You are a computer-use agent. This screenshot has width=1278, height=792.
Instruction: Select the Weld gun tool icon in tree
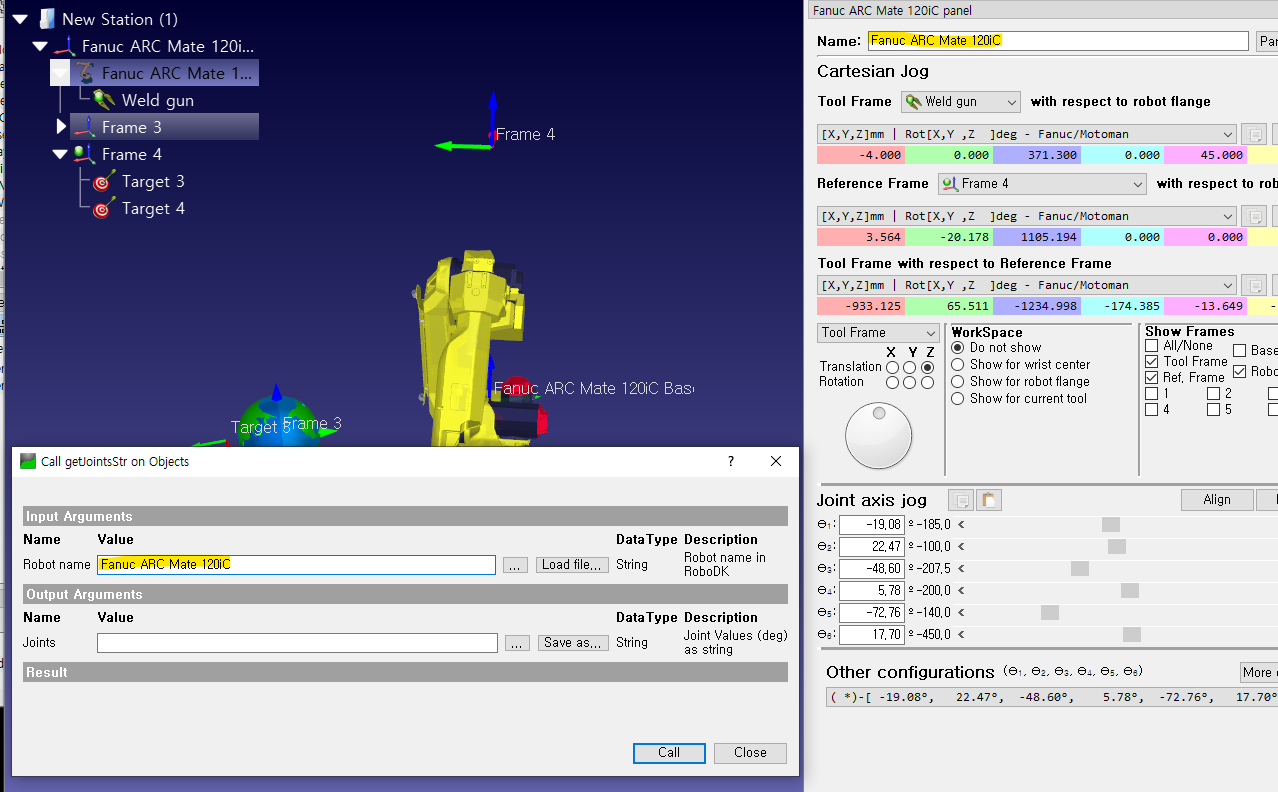104,100
